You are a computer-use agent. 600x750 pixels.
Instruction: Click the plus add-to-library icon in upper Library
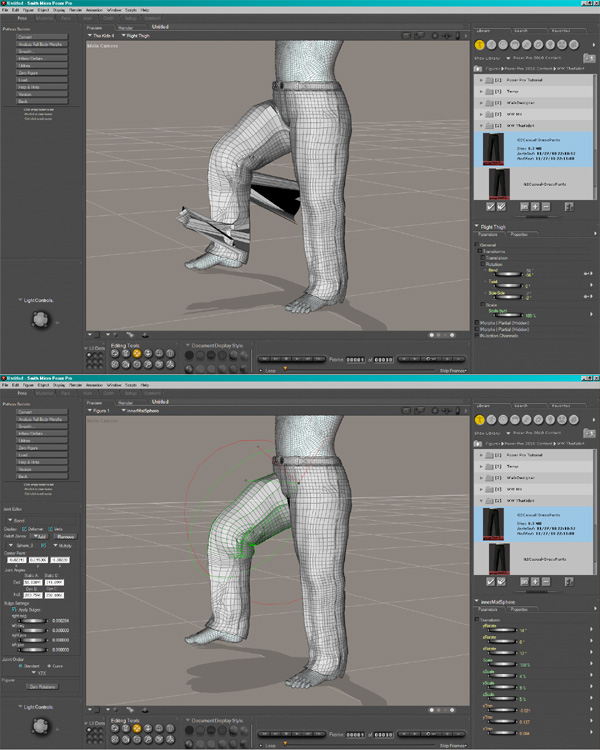point(535,206)
